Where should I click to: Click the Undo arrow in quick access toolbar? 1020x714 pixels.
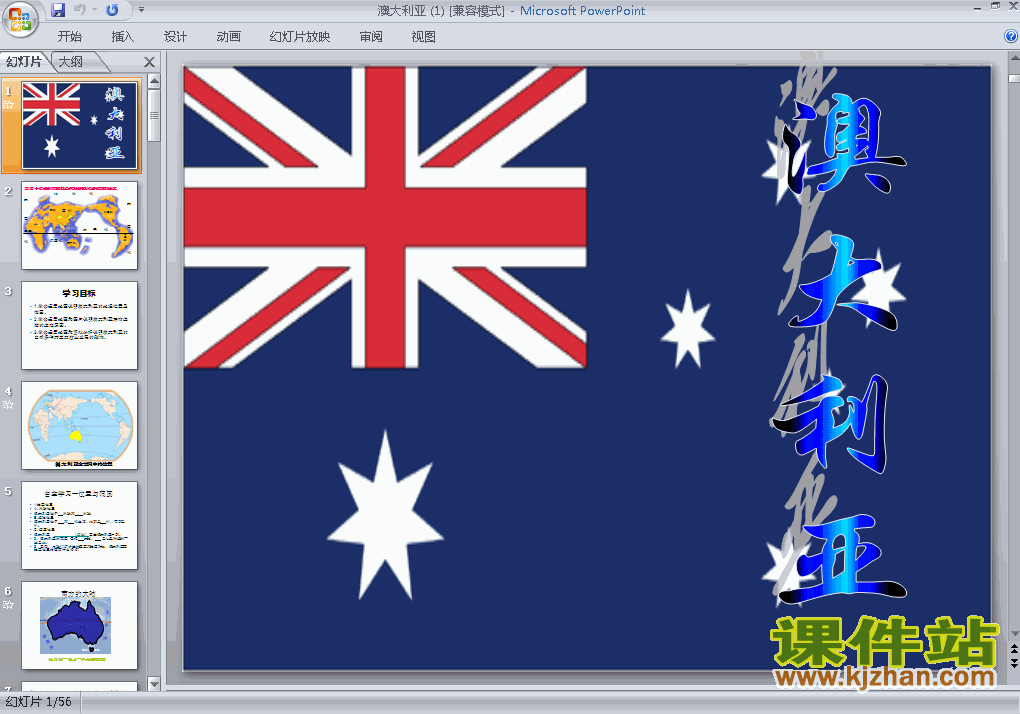coord(80,10)
